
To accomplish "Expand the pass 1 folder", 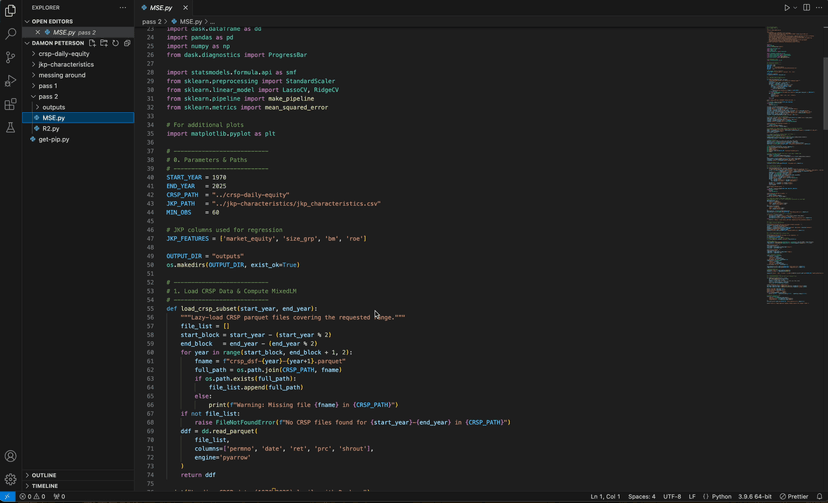I will pyautogui.click(x=78, y=86).
